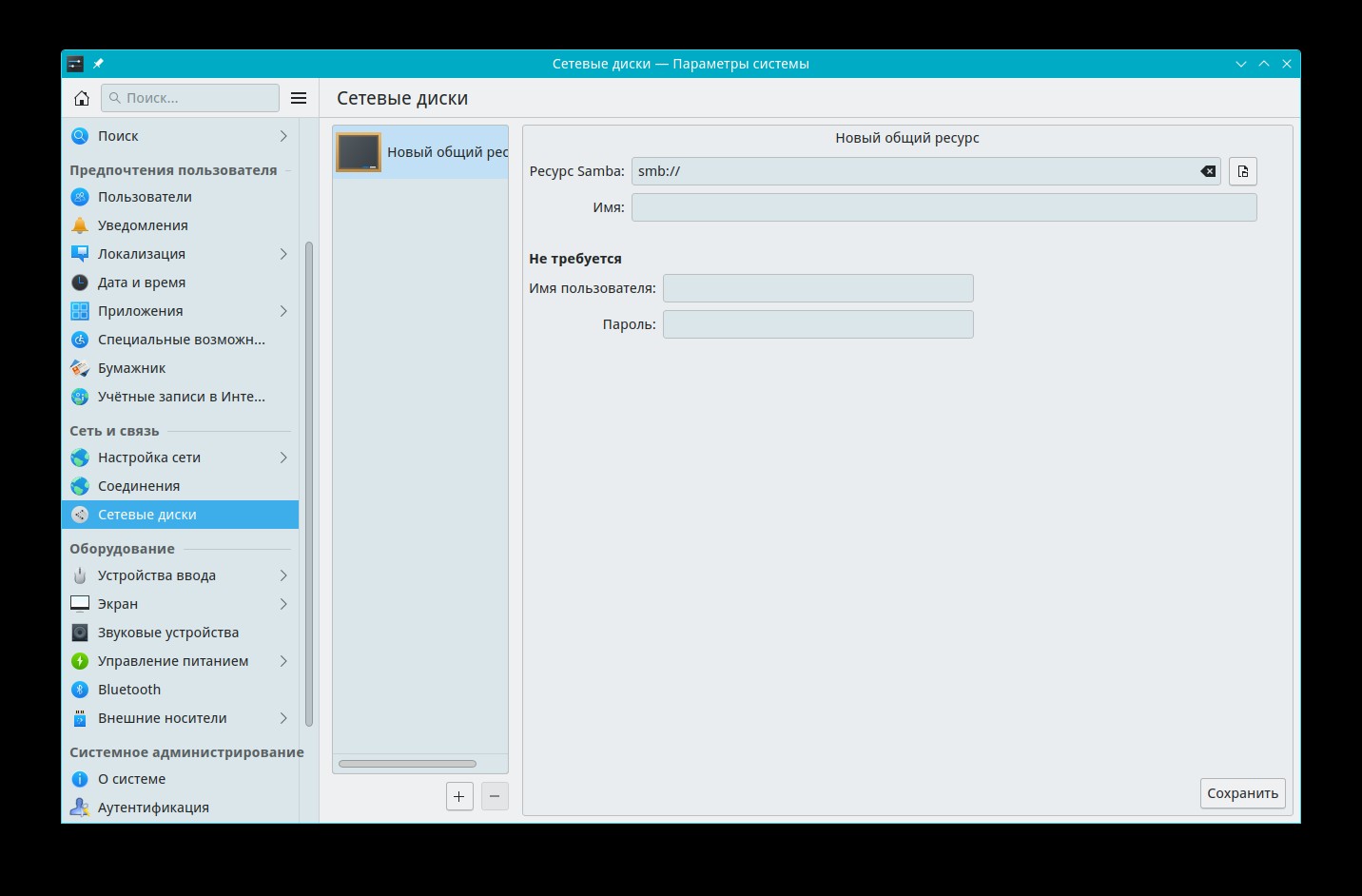This screenshot has height=896, width=1362.
Task: Open Пользователи settings
Action: pyautogui.click(x=180, y=197)
